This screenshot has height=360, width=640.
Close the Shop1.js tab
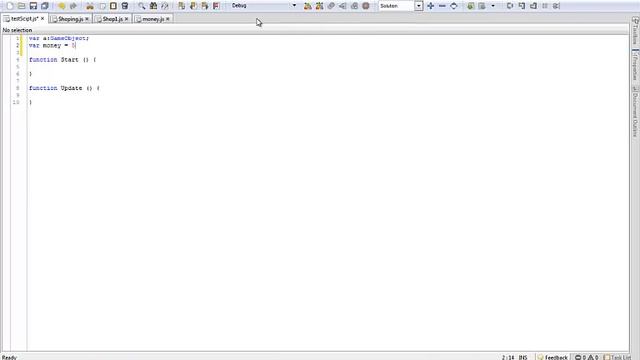pos(127,19)
